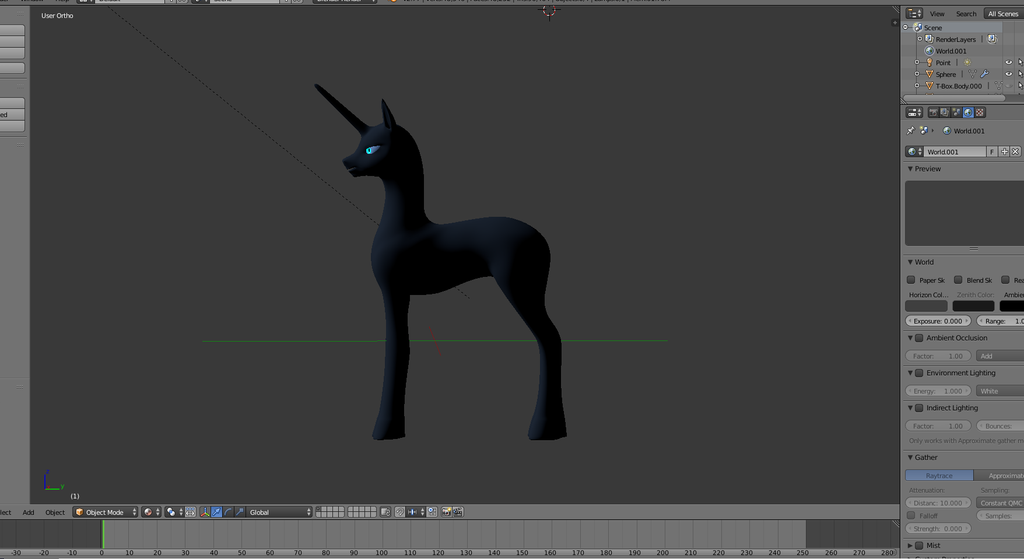
Task: Switch to the Texture properties tab icon
Action: pyautogui.click(x=980, y=112)
